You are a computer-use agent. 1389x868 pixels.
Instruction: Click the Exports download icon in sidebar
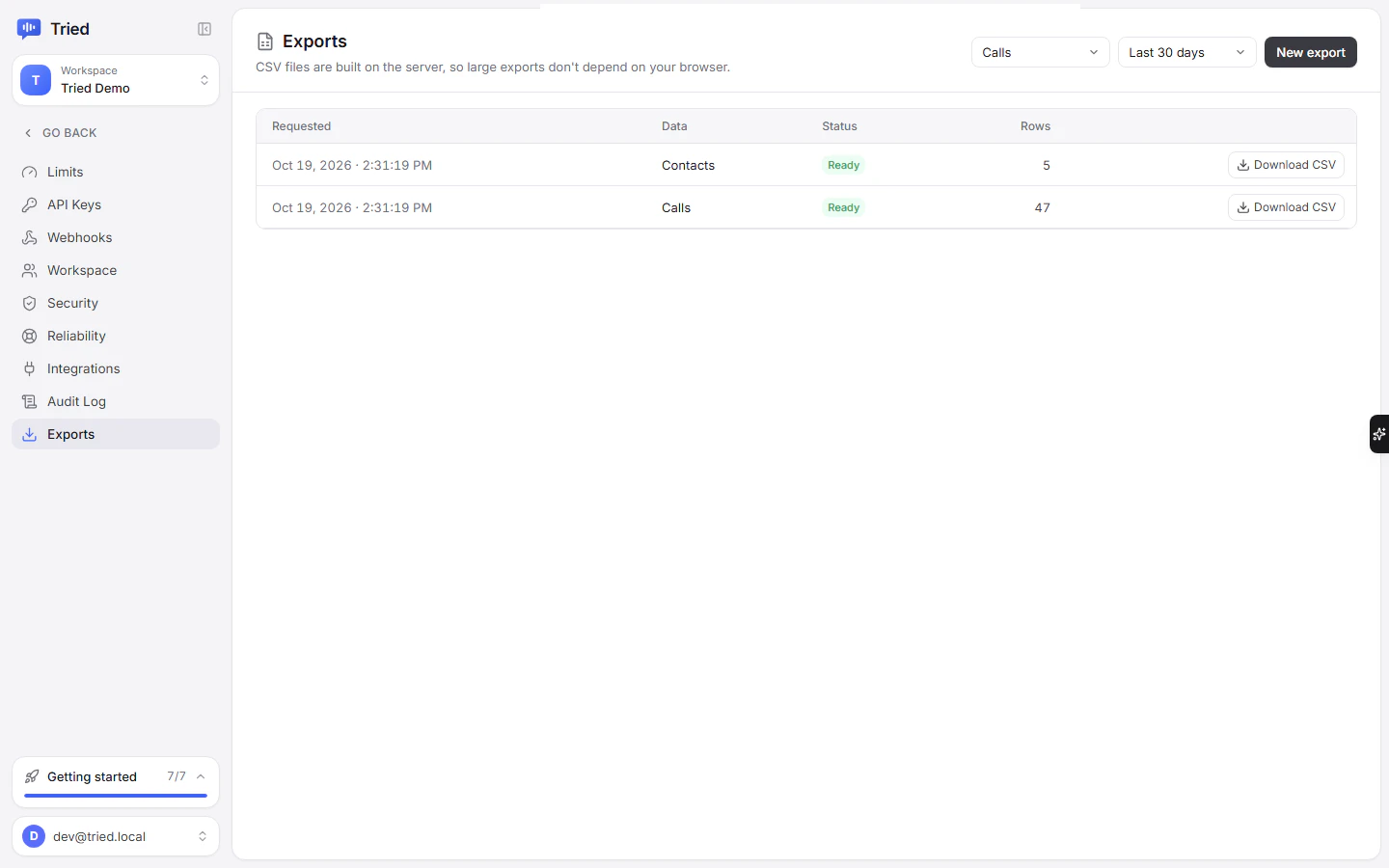[30, 434]
